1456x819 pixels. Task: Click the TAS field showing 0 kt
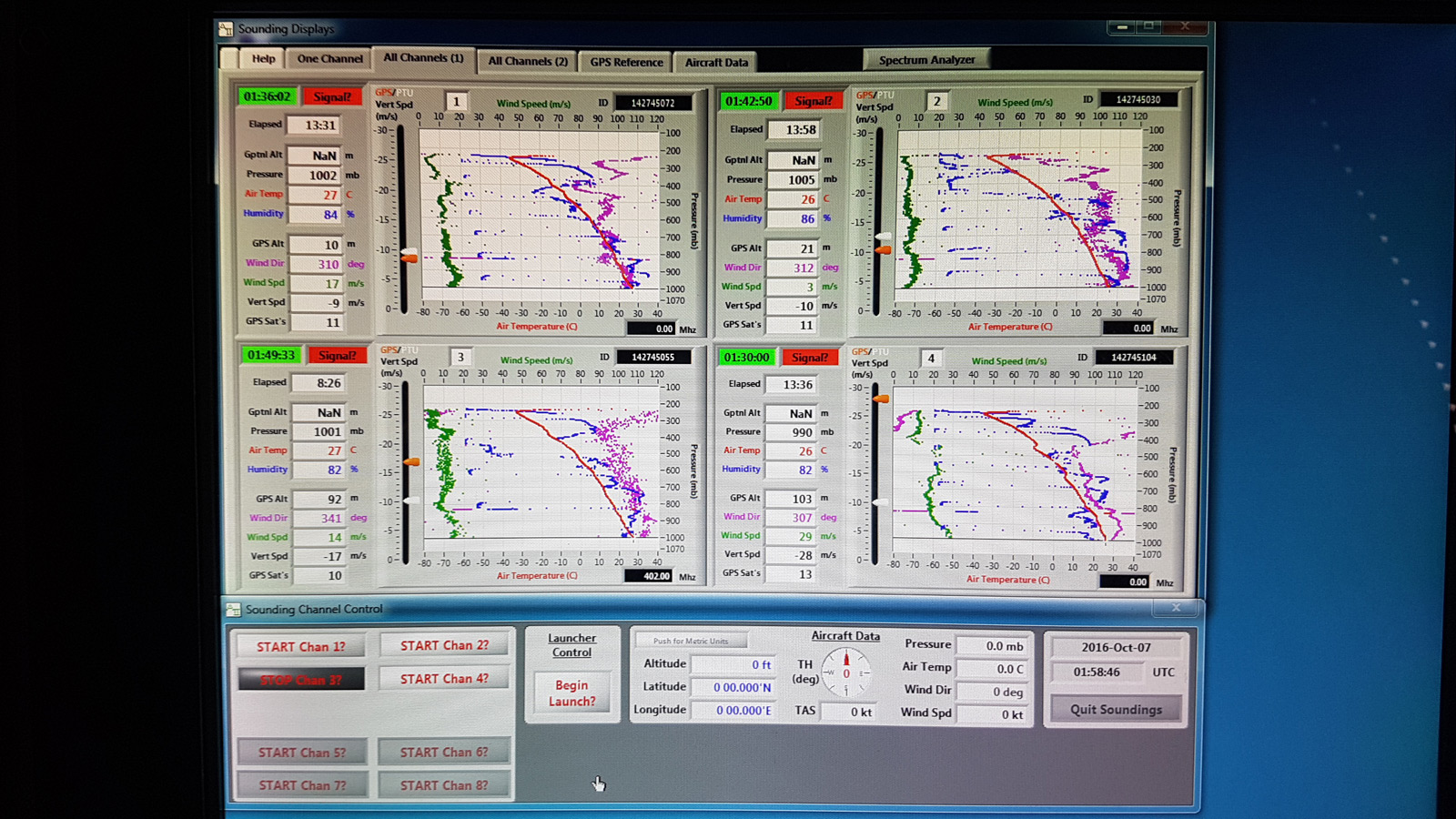[850, 712]
